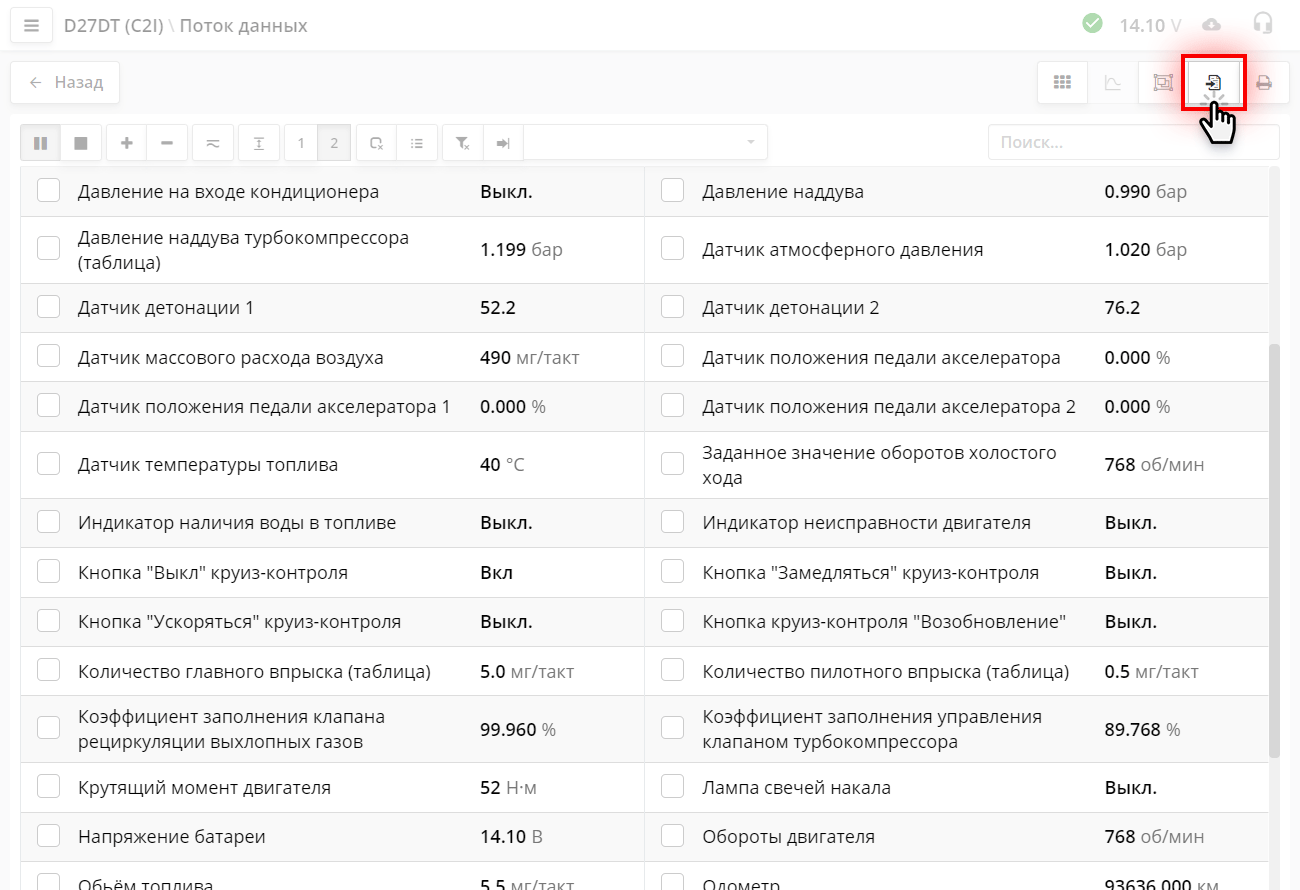Click the plus icon in toolbar
The width and height of the screenshot is (1300, 890).
click(x=126, y=143)
